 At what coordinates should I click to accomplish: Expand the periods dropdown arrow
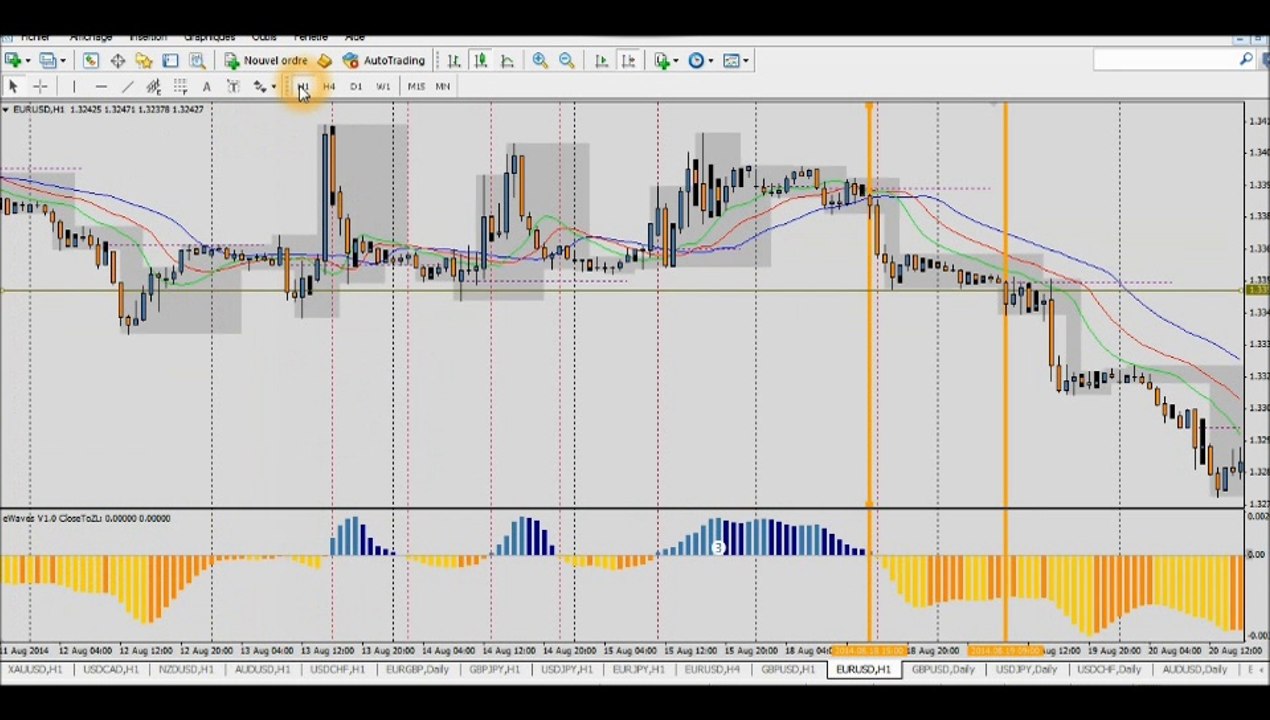click(711, 61)
